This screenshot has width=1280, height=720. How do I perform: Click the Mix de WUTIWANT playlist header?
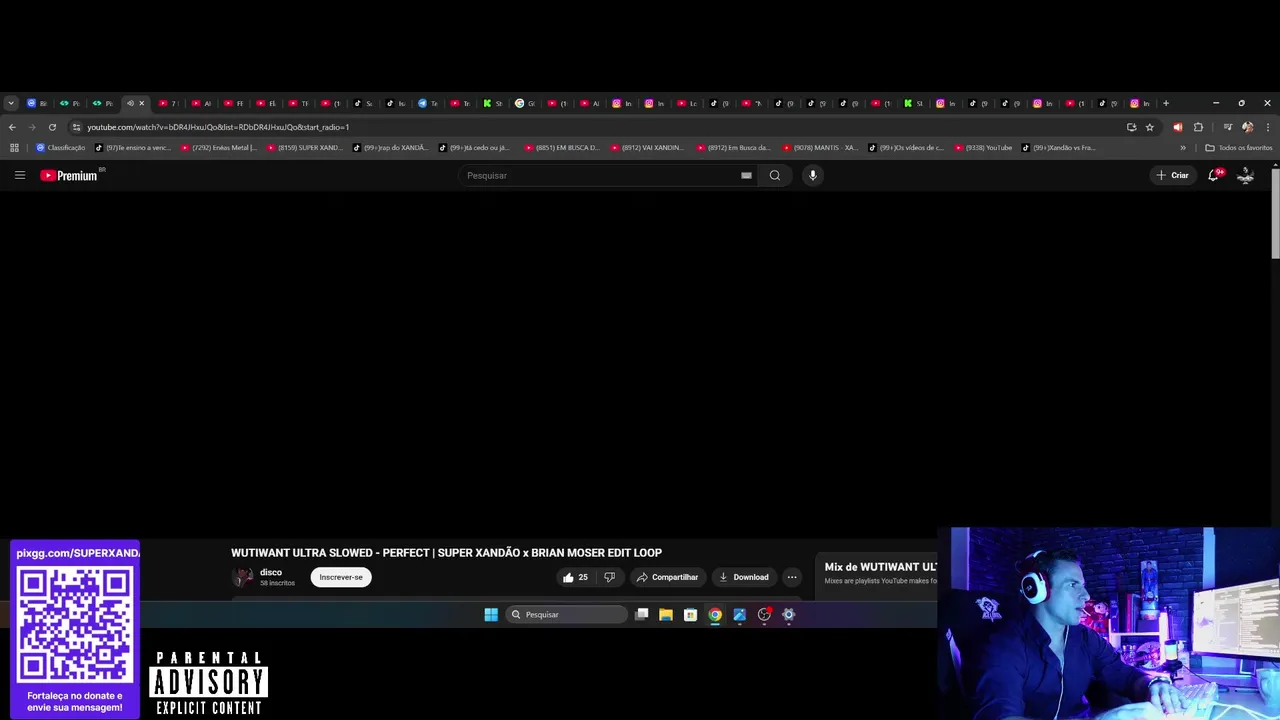[x=880, y=567]
